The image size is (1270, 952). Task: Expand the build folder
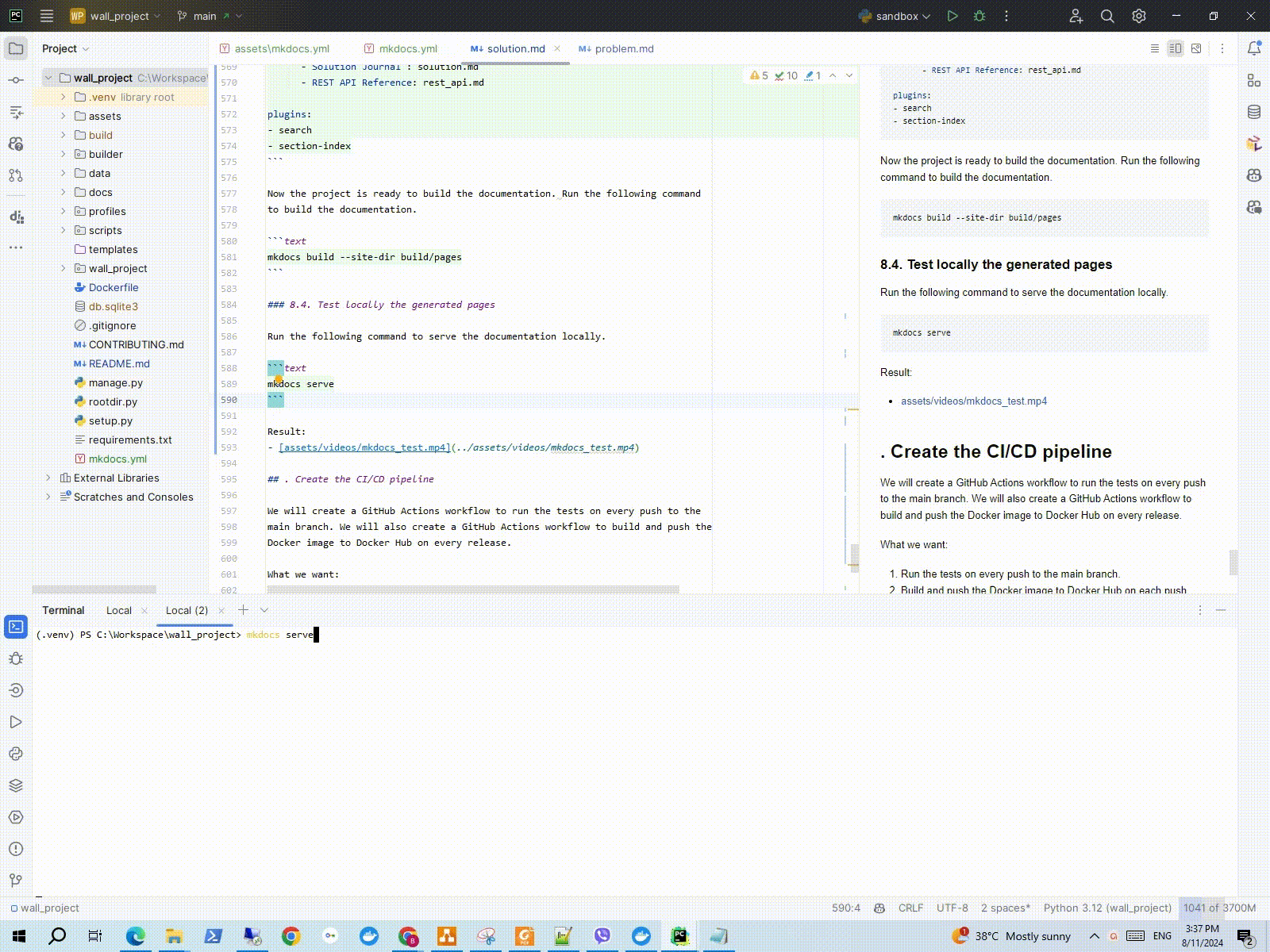pyautogui.click(x=63, y=135)
